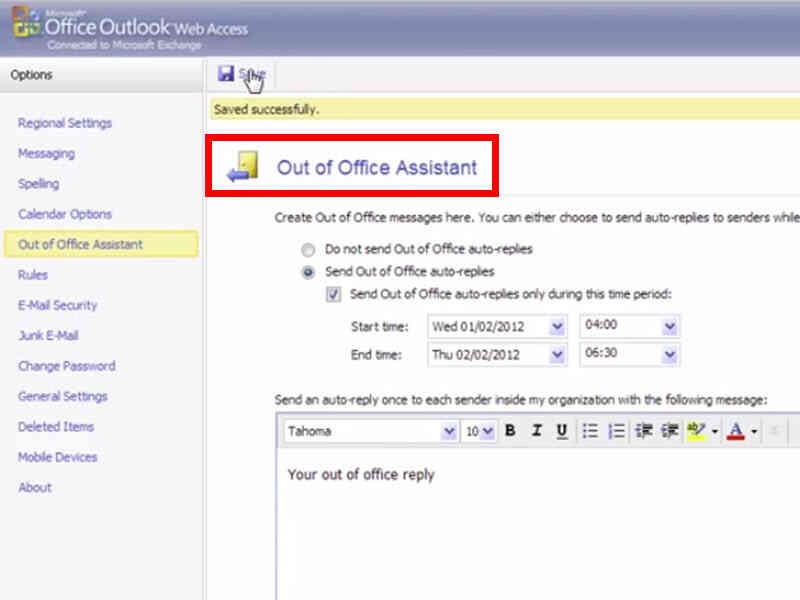Open the Rules settings page
800x600 pixels.
32,274
